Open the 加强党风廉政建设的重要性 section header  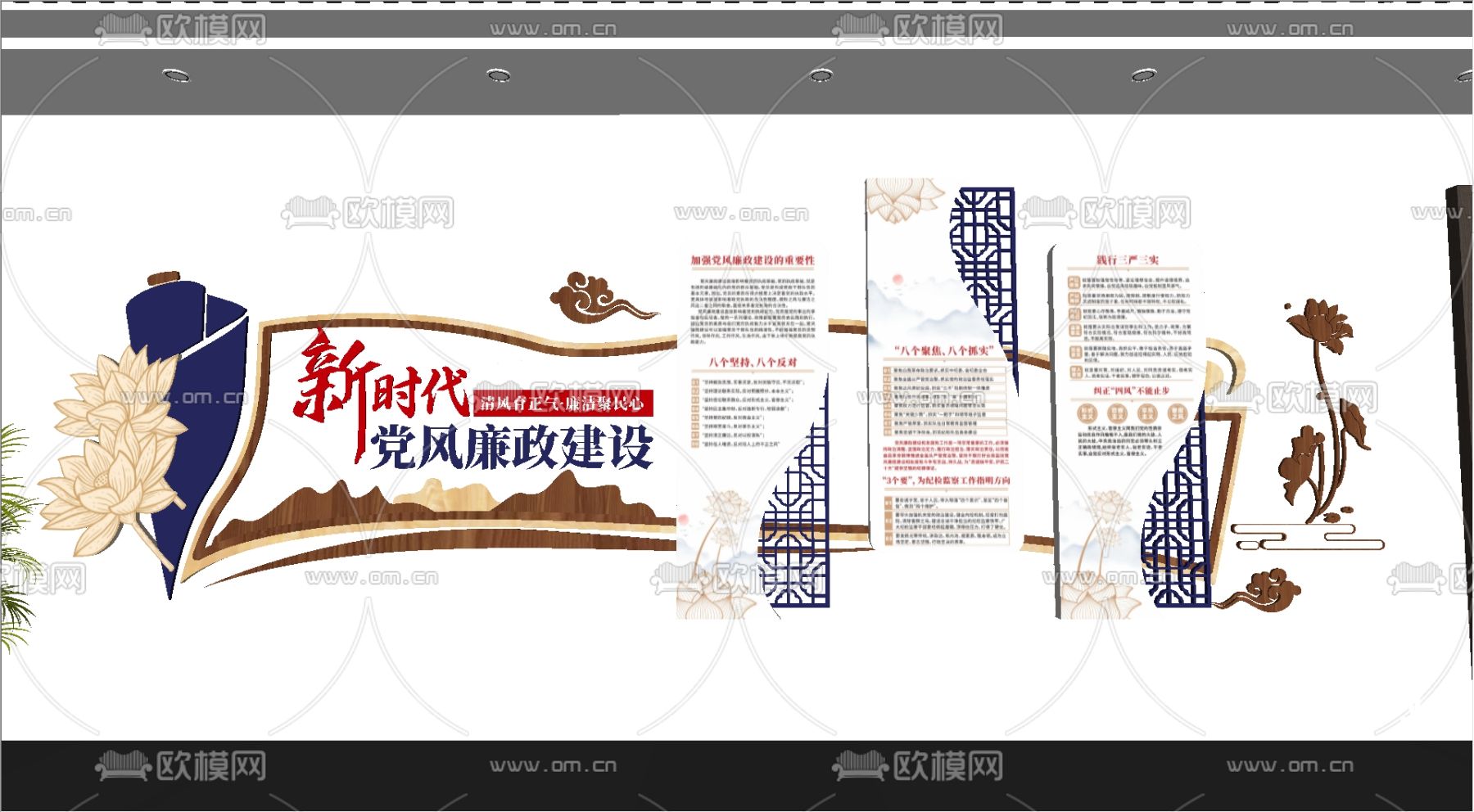(x=753, y=260)
